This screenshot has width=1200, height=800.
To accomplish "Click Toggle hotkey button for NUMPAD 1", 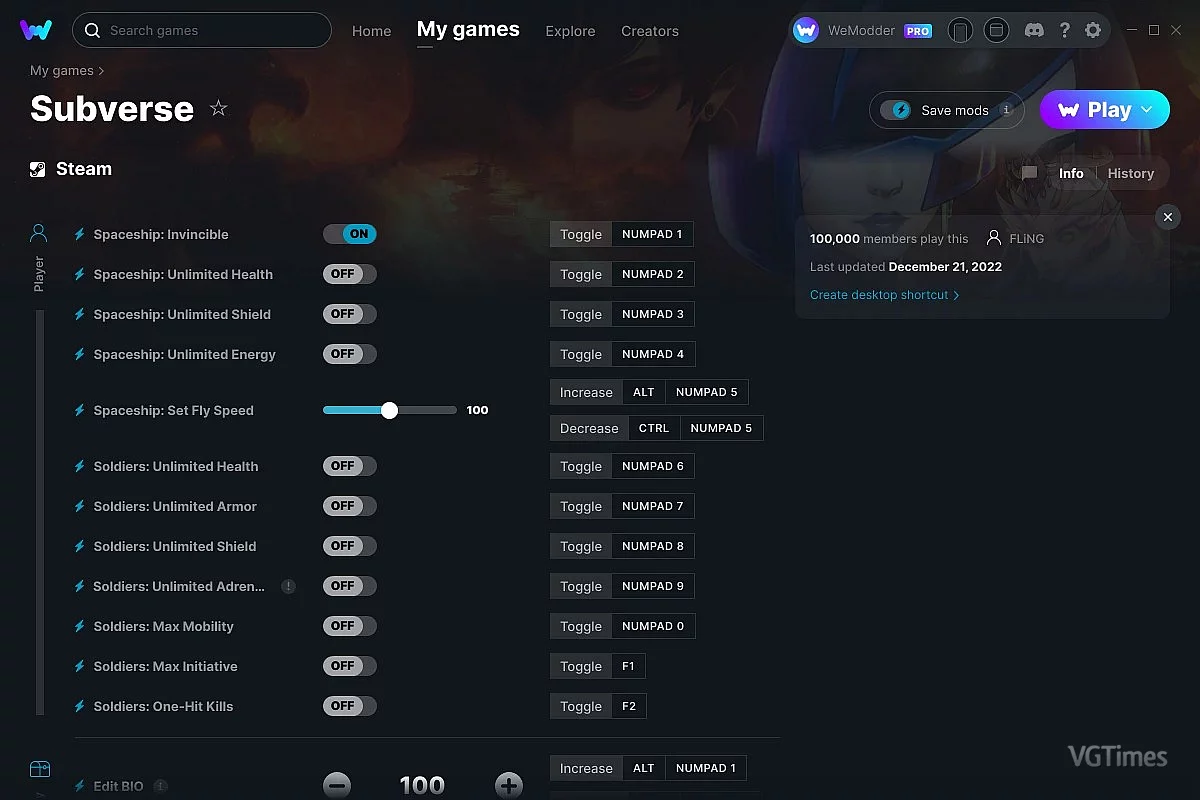I will (581, 234).
